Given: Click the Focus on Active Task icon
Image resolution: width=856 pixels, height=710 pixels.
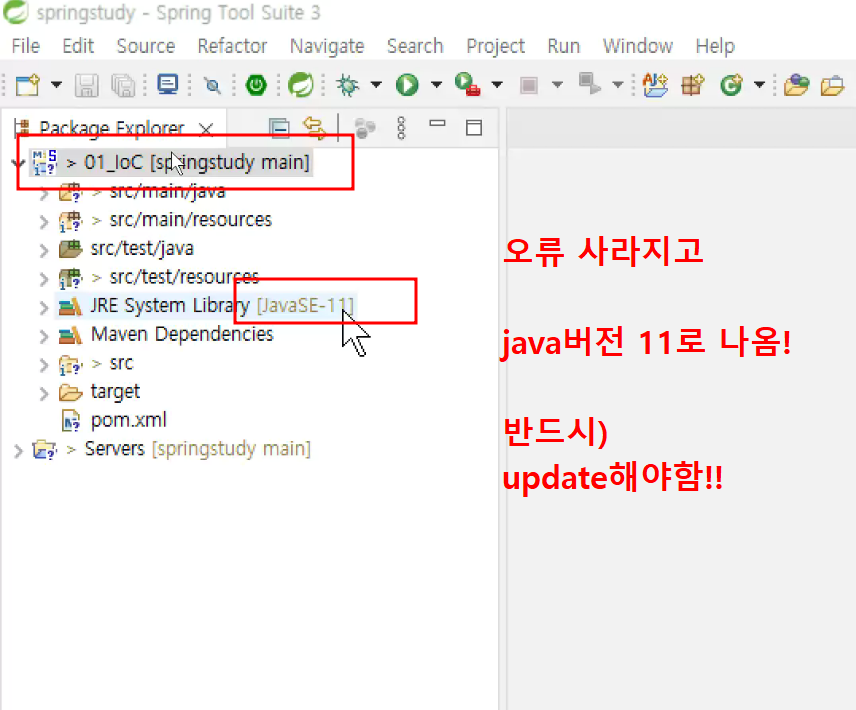Looking at the screenshot, I should pos(365,128).
